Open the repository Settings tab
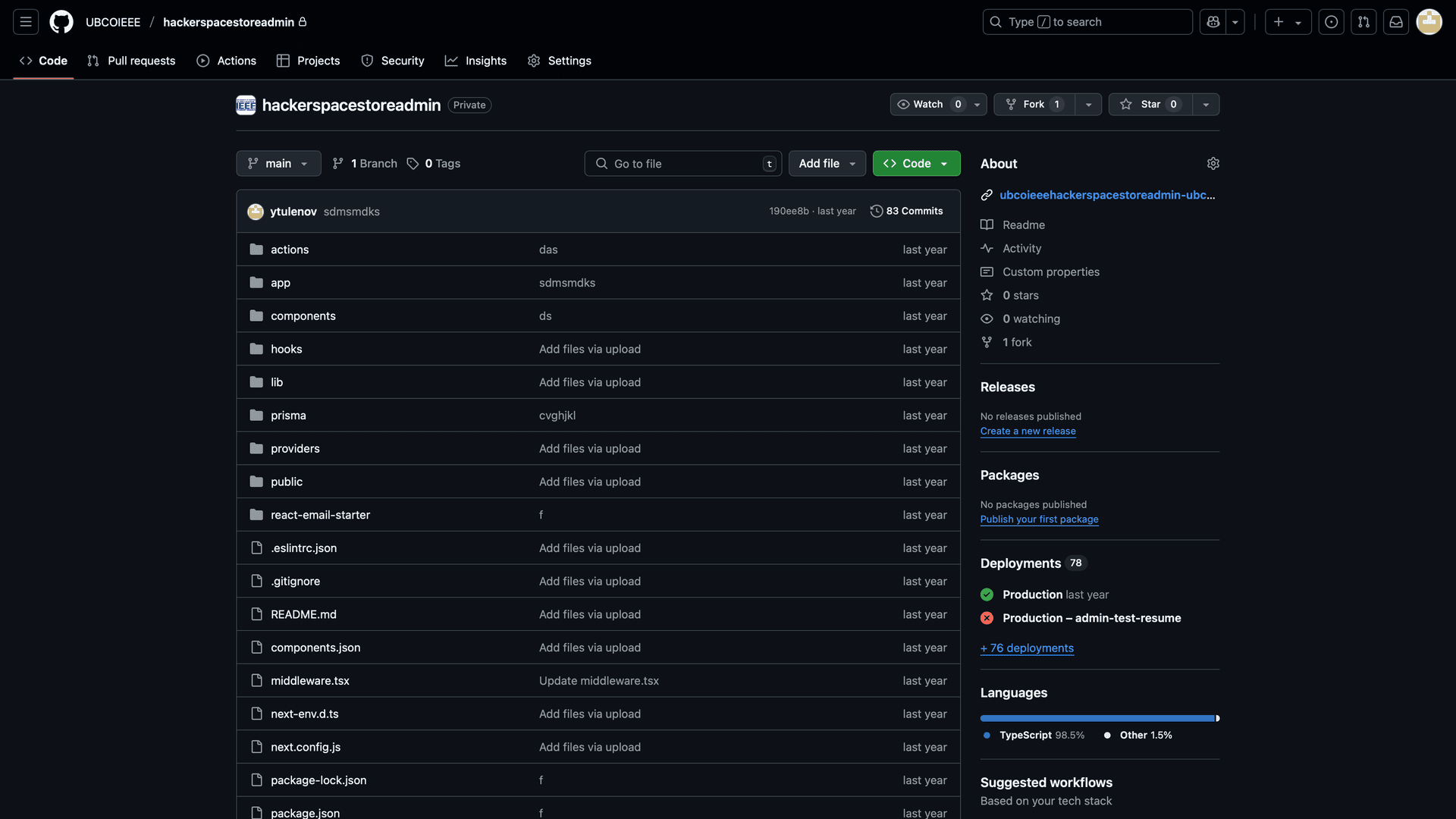The image size is (1456, 819). 559,61
